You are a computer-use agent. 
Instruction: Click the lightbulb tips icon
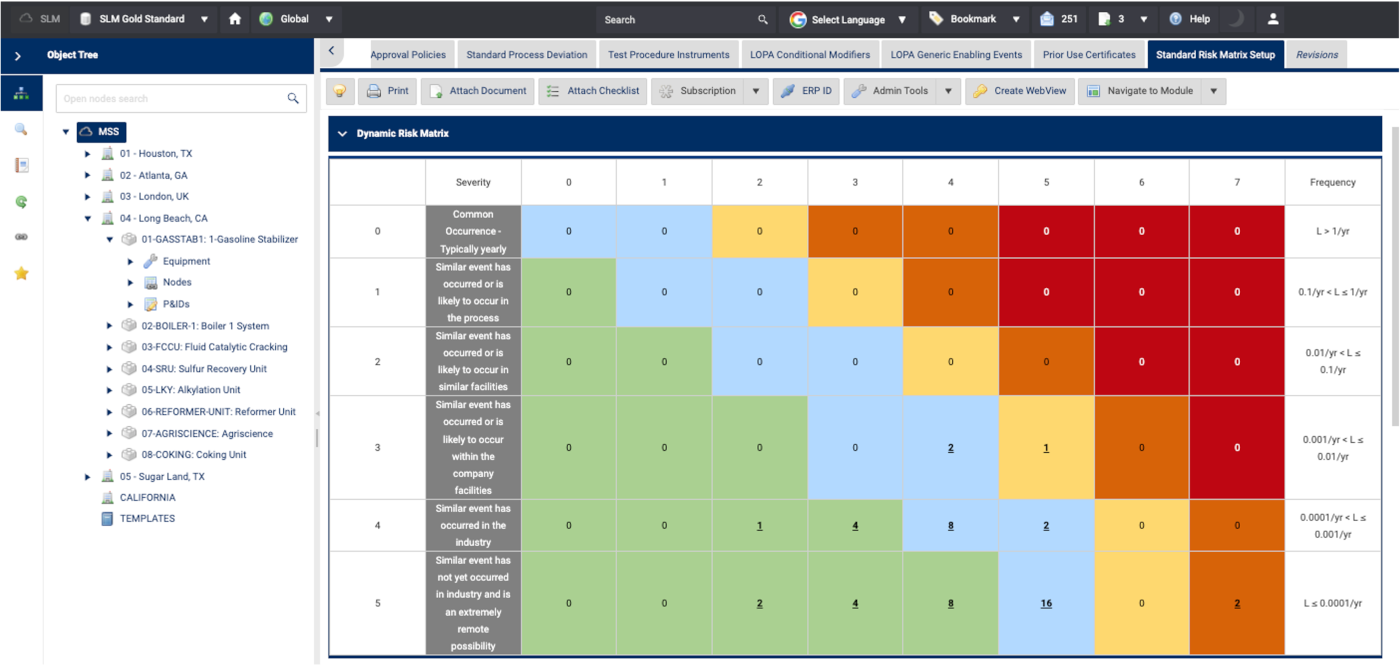pyautogui.click(x=340, y=91)
